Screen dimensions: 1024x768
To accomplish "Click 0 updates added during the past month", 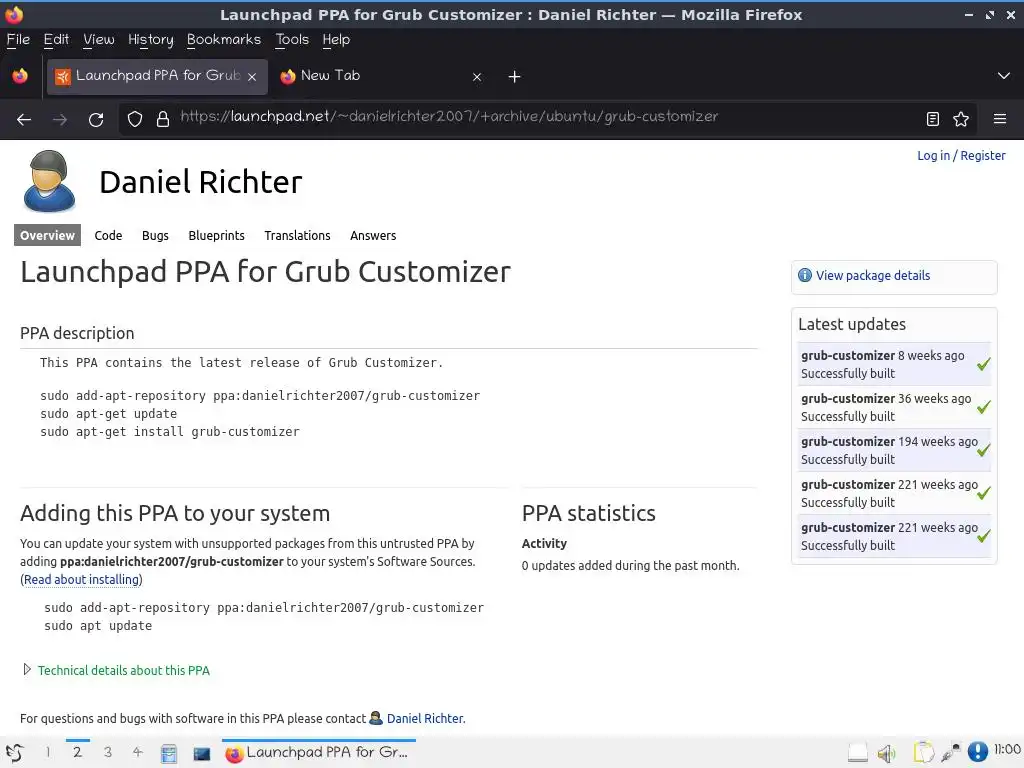I will pos(630,566).
